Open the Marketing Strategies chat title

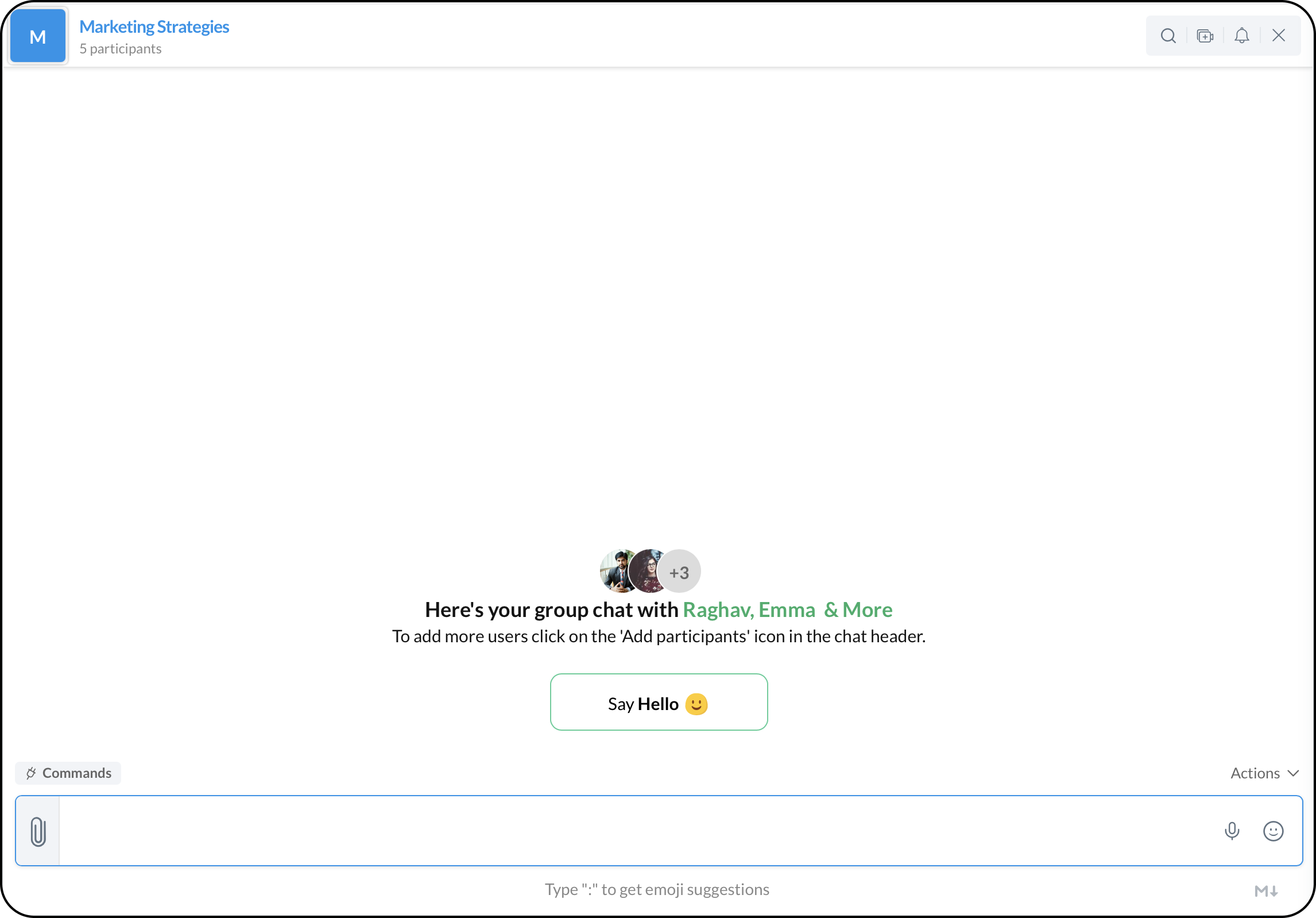(154, 26)
